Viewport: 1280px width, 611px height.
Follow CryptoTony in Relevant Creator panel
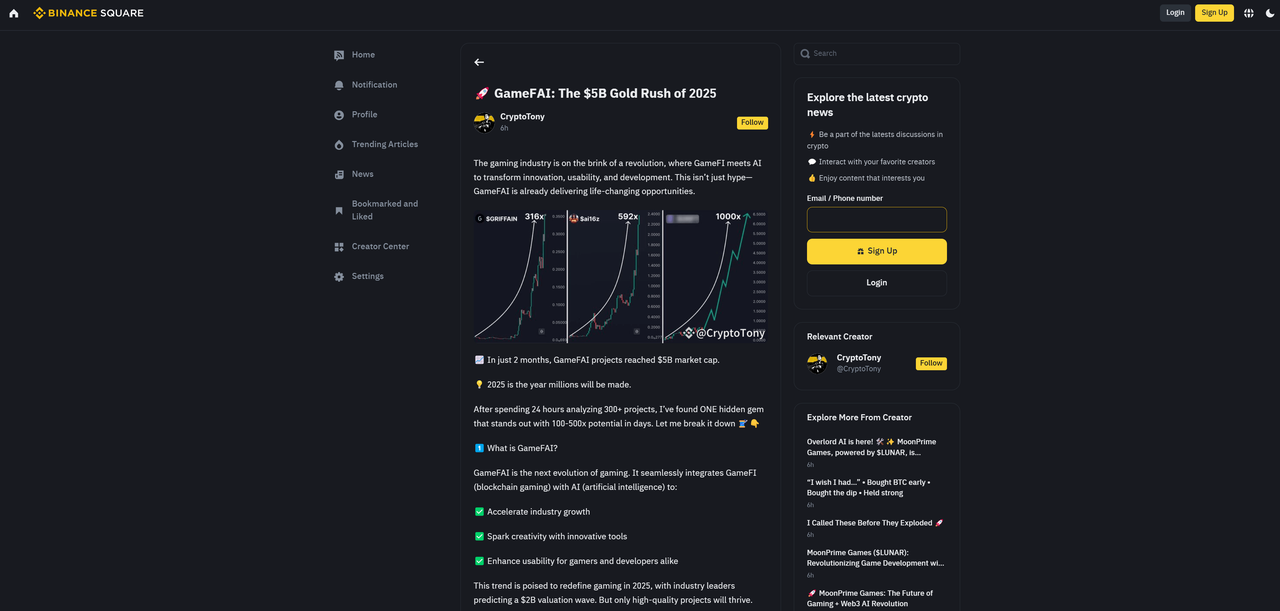[x=931, y=363]
